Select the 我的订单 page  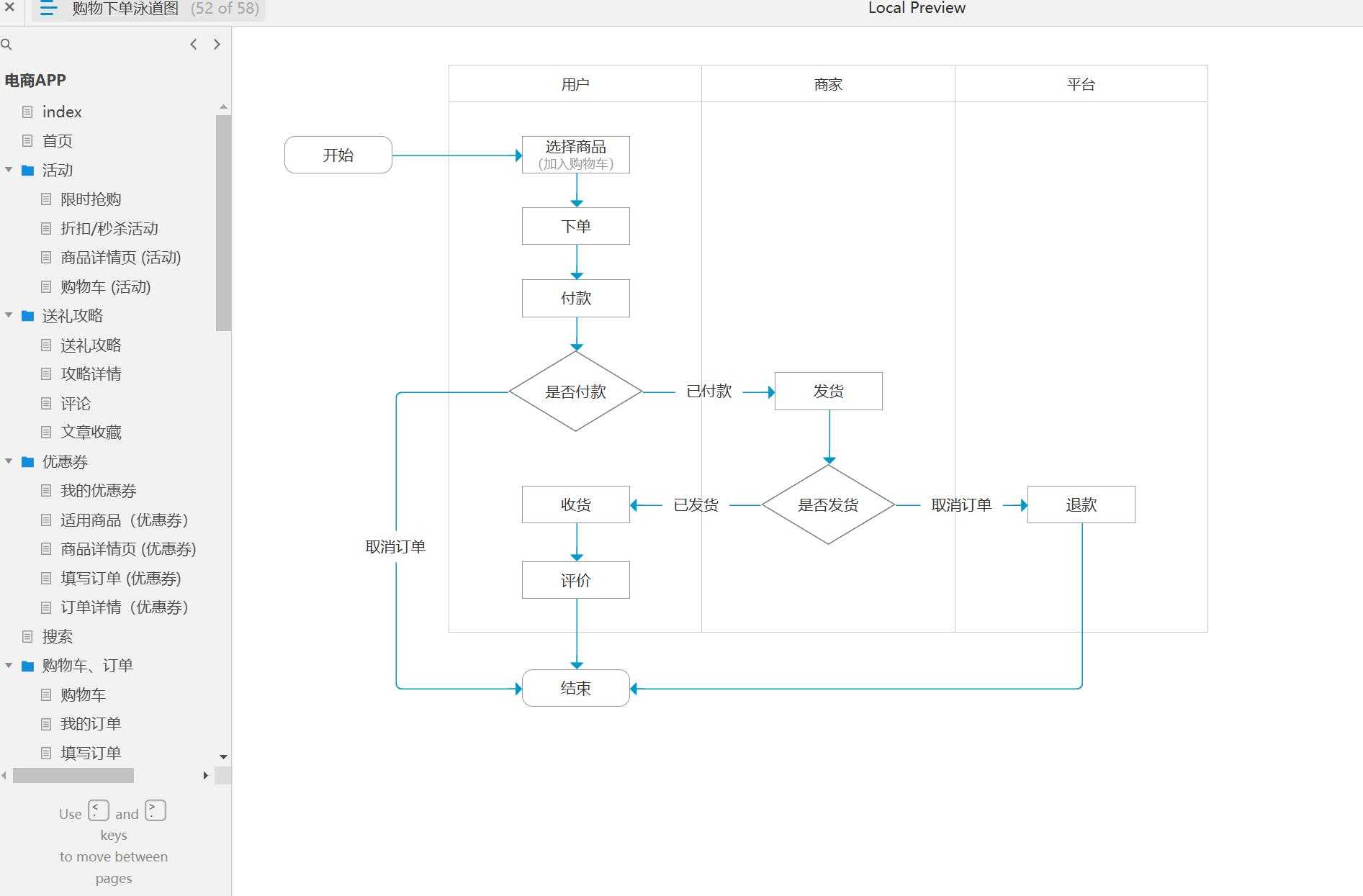point(91,723)
